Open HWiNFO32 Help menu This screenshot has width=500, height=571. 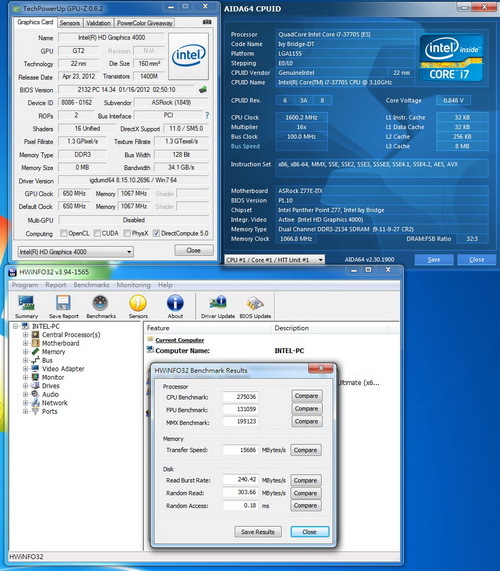click(x=165, y=285)
